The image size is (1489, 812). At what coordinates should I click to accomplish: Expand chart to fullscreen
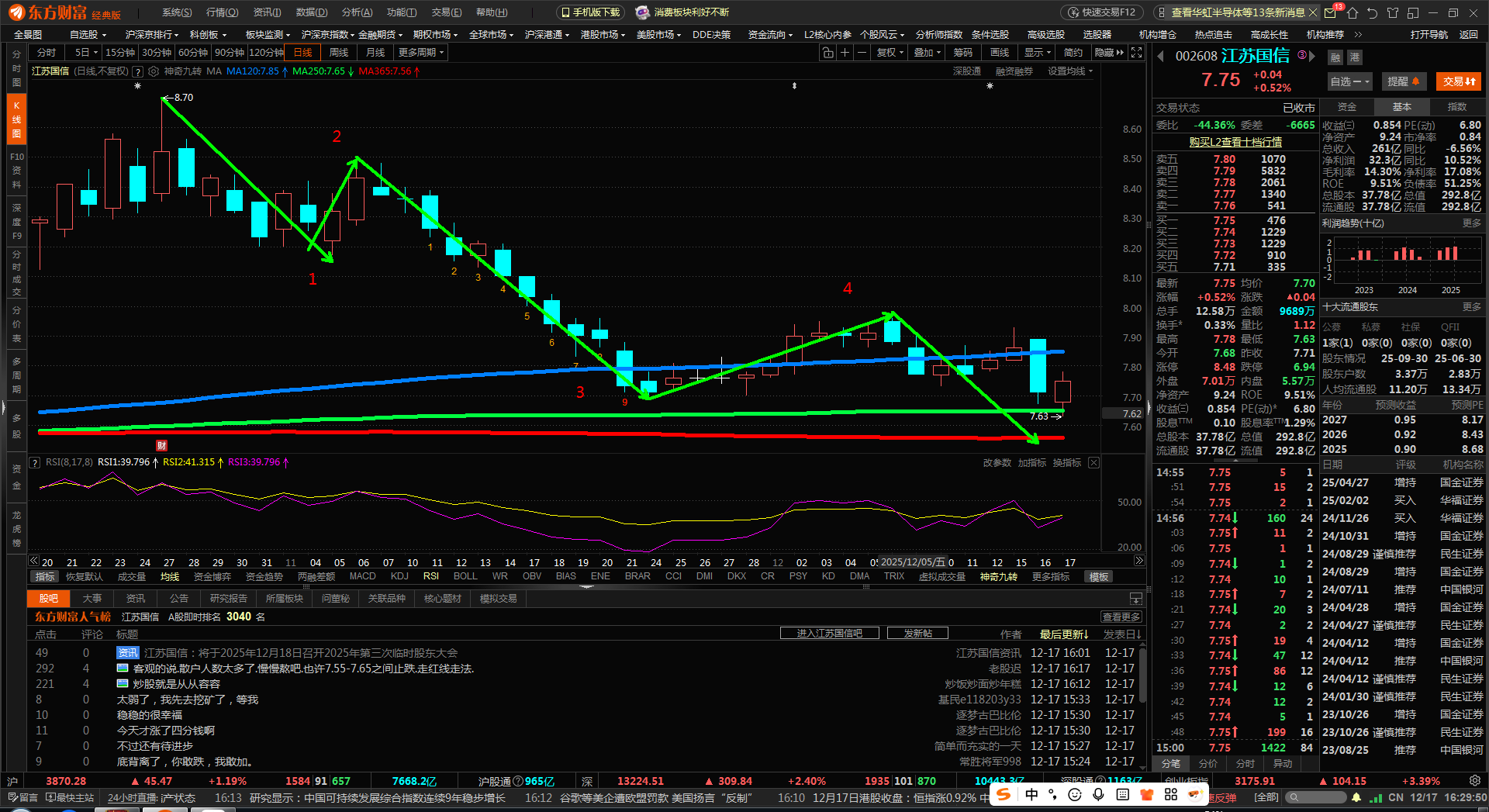[x=1136, y=53]
